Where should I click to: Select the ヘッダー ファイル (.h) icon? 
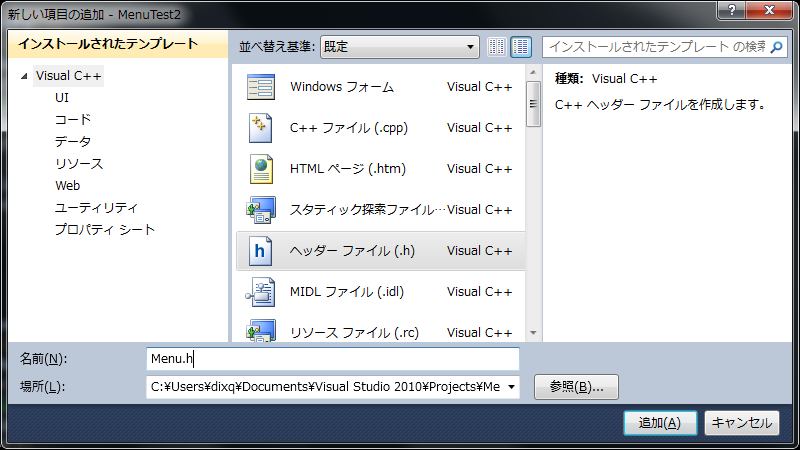tap(260, 251)
